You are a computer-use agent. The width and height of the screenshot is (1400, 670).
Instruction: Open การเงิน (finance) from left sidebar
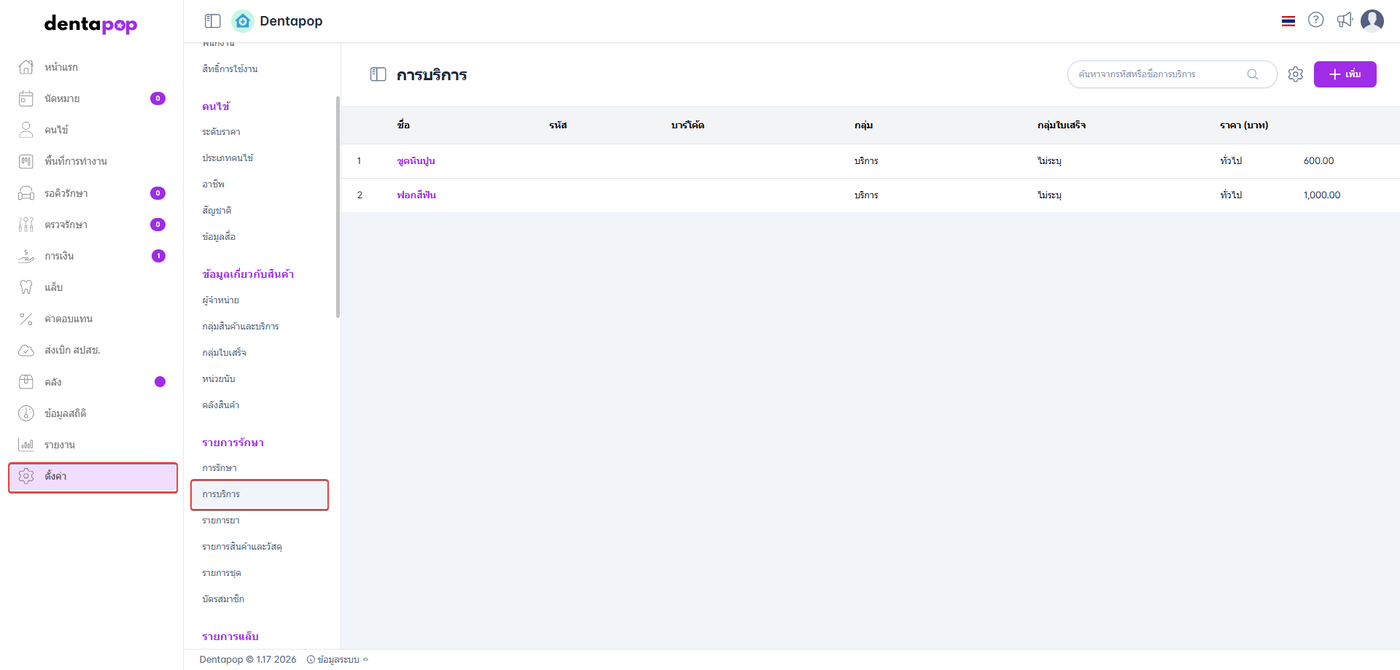coord(59,256)
